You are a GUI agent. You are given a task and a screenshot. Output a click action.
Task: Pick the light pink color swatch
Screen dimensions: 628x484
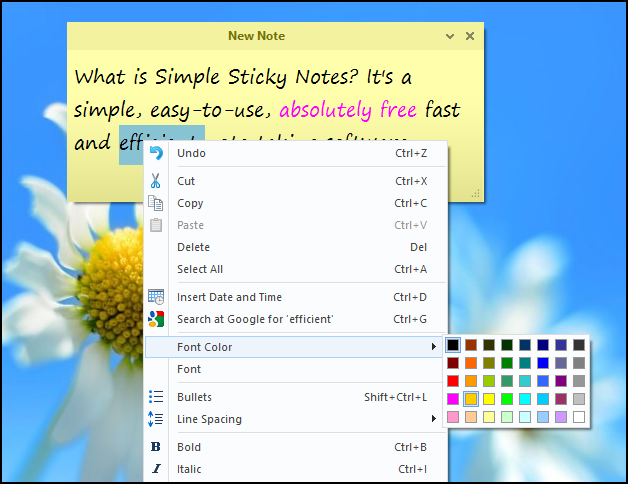tap(453, 417)
